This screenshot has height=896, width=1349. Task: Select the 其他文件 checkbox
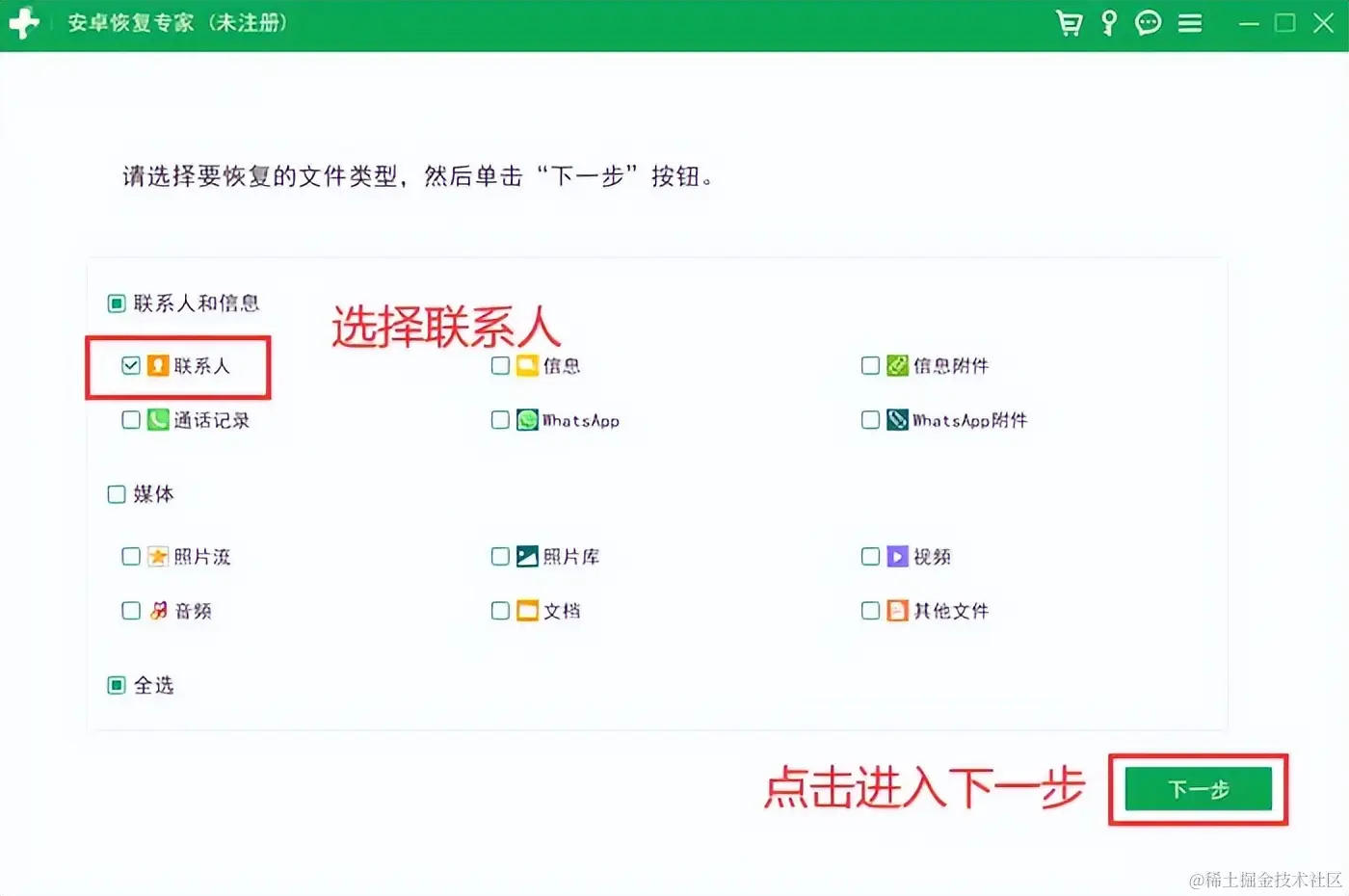click(870, 611)
